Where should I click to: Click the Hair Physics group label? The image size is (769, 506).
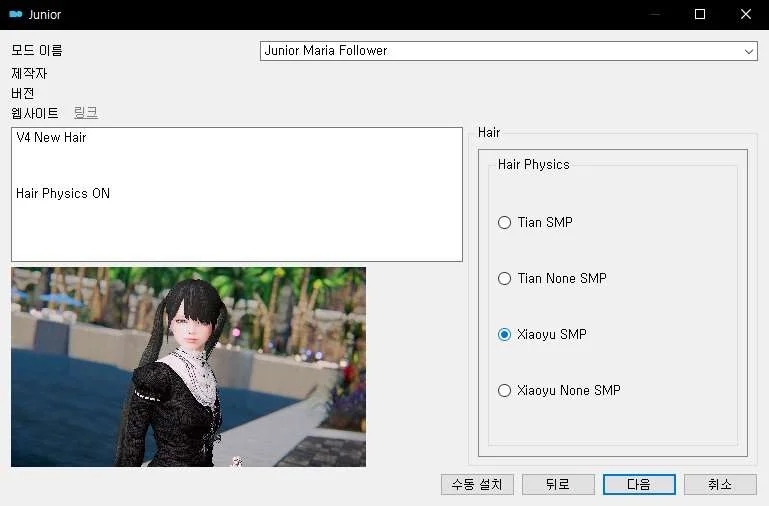(x=534, y=164)
